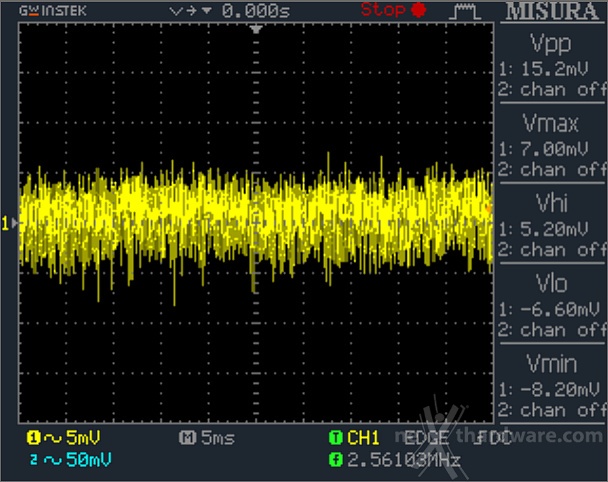Viewport: 608px width, 482px height.
Task: Click the yellow channel 1 badge icon
Action: 33,438
